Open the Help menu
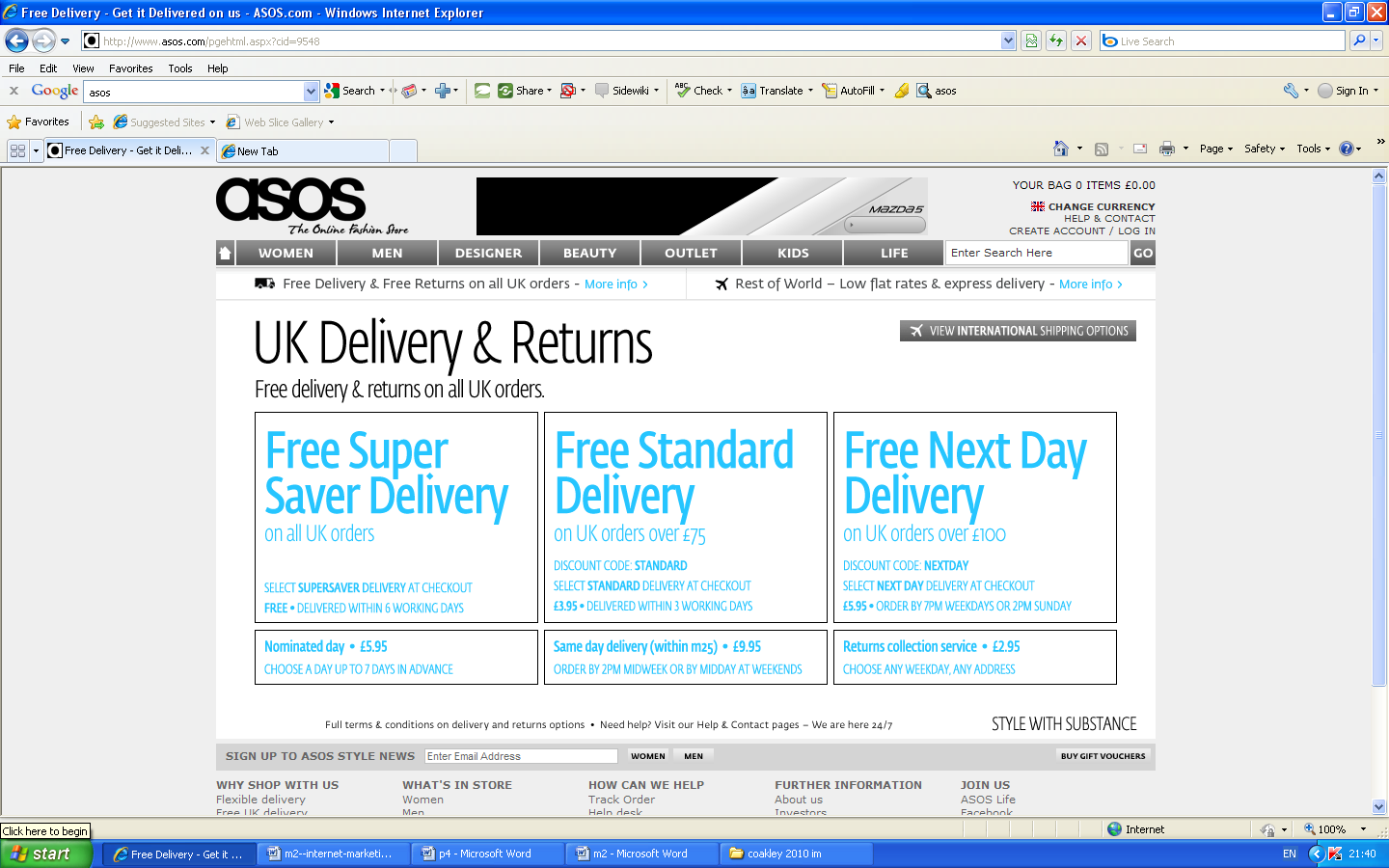The height and width of the screenshot is (868, 1389). (x=218, y=68)
